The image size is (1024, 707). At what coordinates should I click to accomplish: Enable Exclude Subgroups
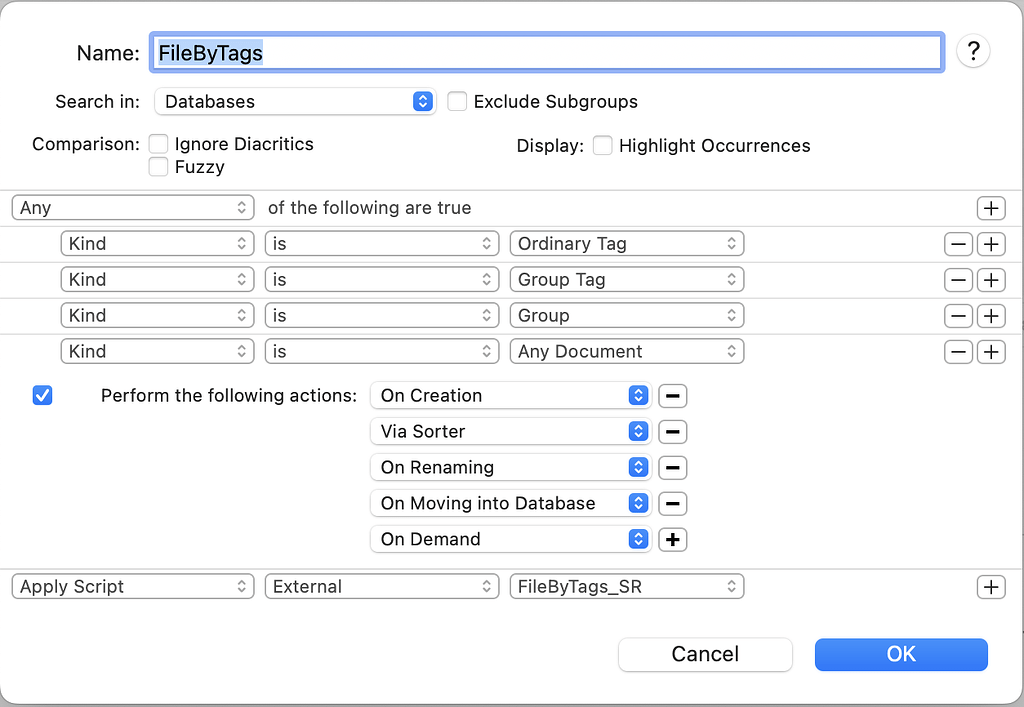pos(456,101)
